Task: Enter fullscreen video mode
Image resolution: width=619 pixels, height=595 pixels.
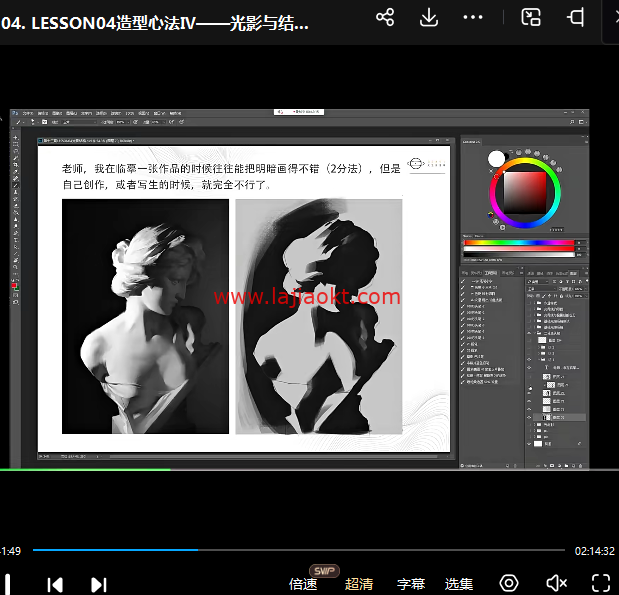Action: pos(601,583)
